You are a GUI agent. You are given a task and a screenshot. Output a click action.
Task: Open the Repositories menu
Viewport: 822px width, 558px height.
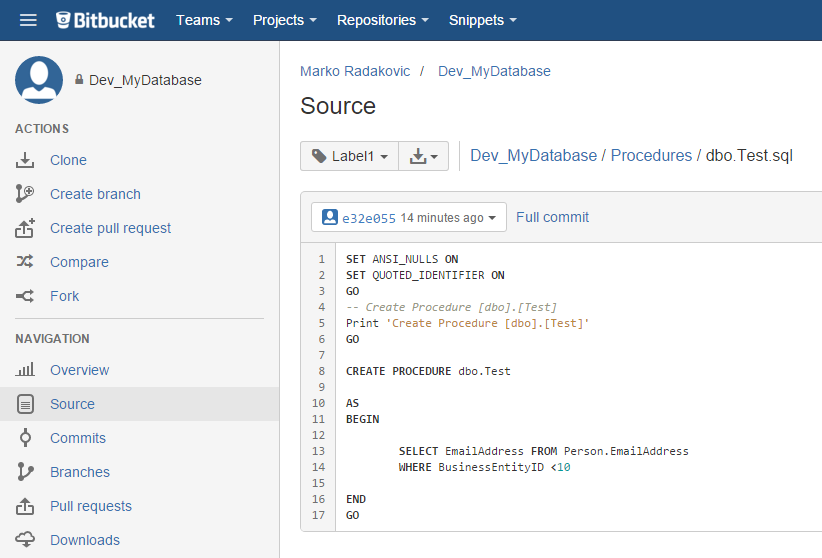coord(382,20)
